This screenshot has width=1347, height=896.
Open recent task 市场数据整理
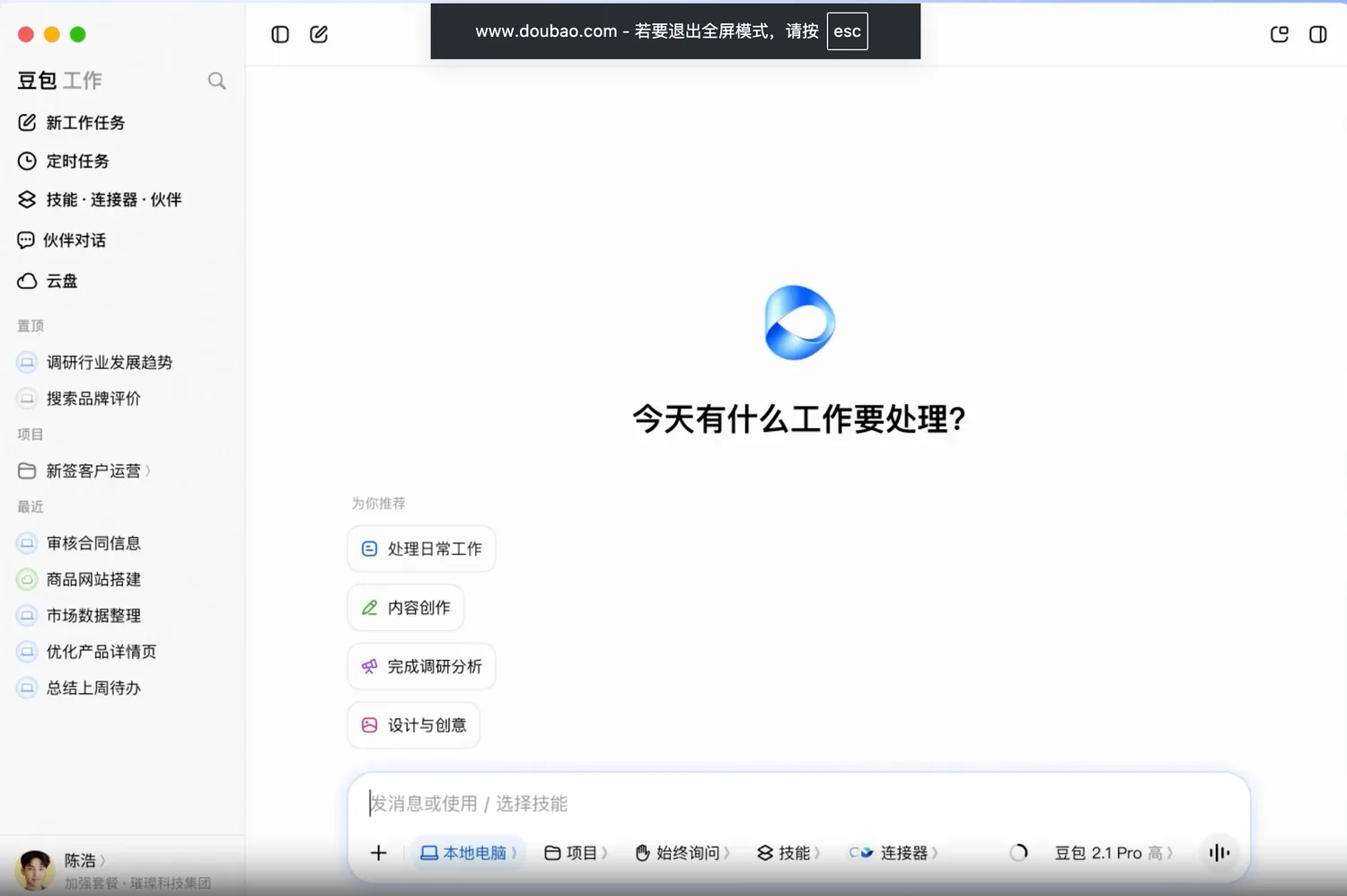click(79, 616)
